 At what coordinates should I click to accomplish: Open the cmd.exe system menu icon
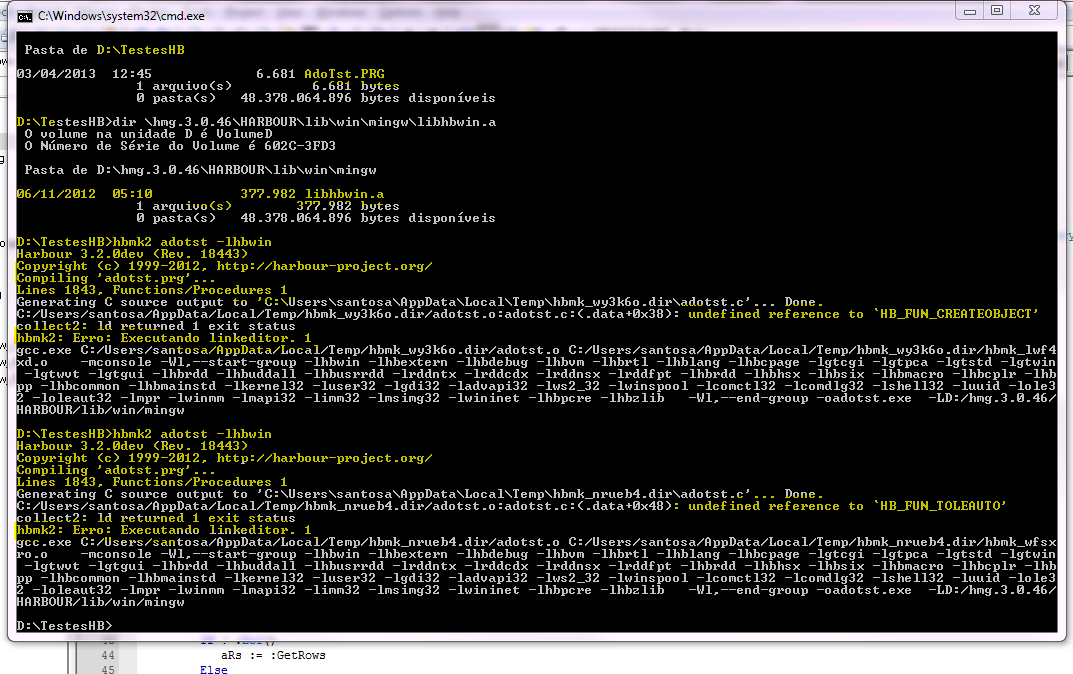24,17
